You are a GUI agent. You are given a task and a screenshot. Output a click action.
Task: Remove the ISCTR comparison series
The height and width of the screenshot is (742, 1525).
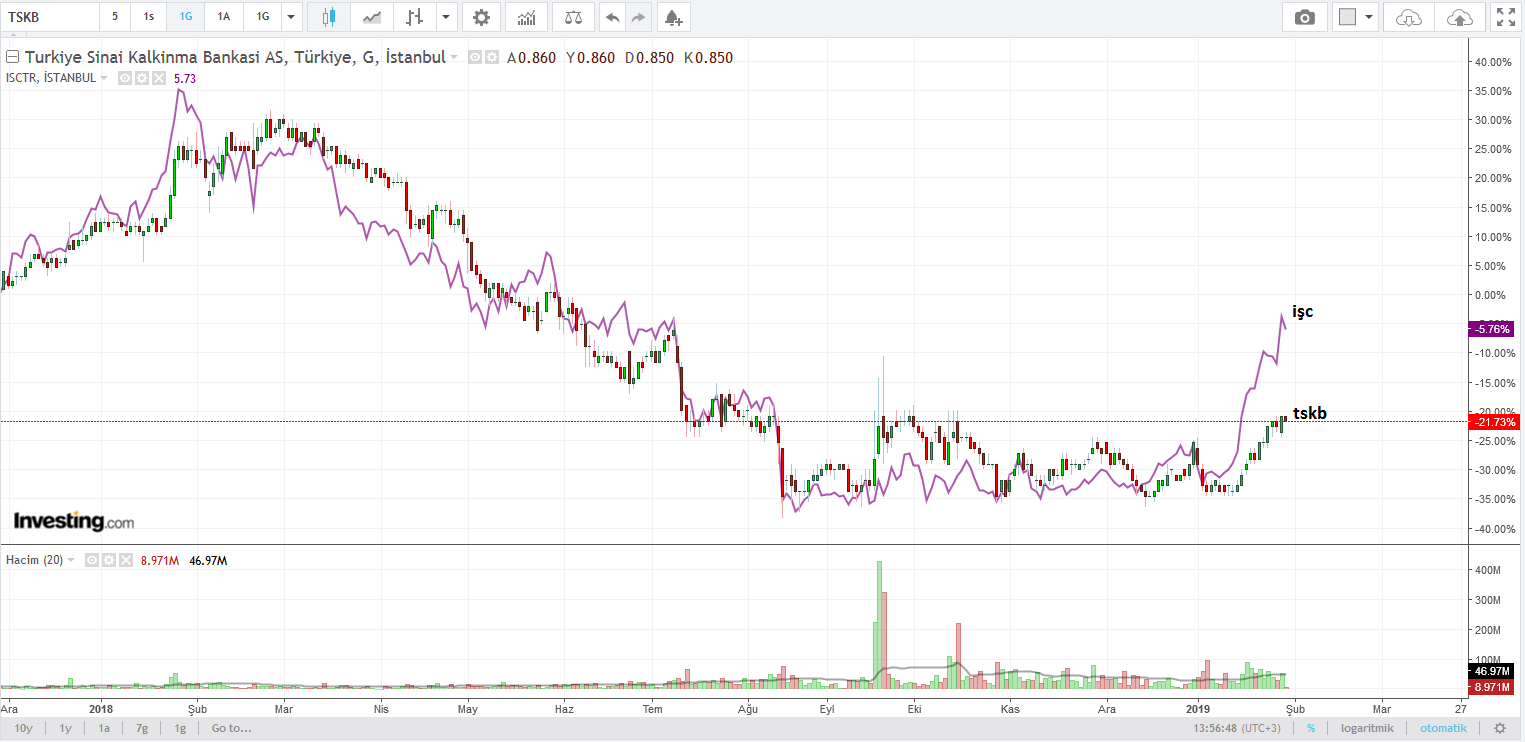coord(157,78)
